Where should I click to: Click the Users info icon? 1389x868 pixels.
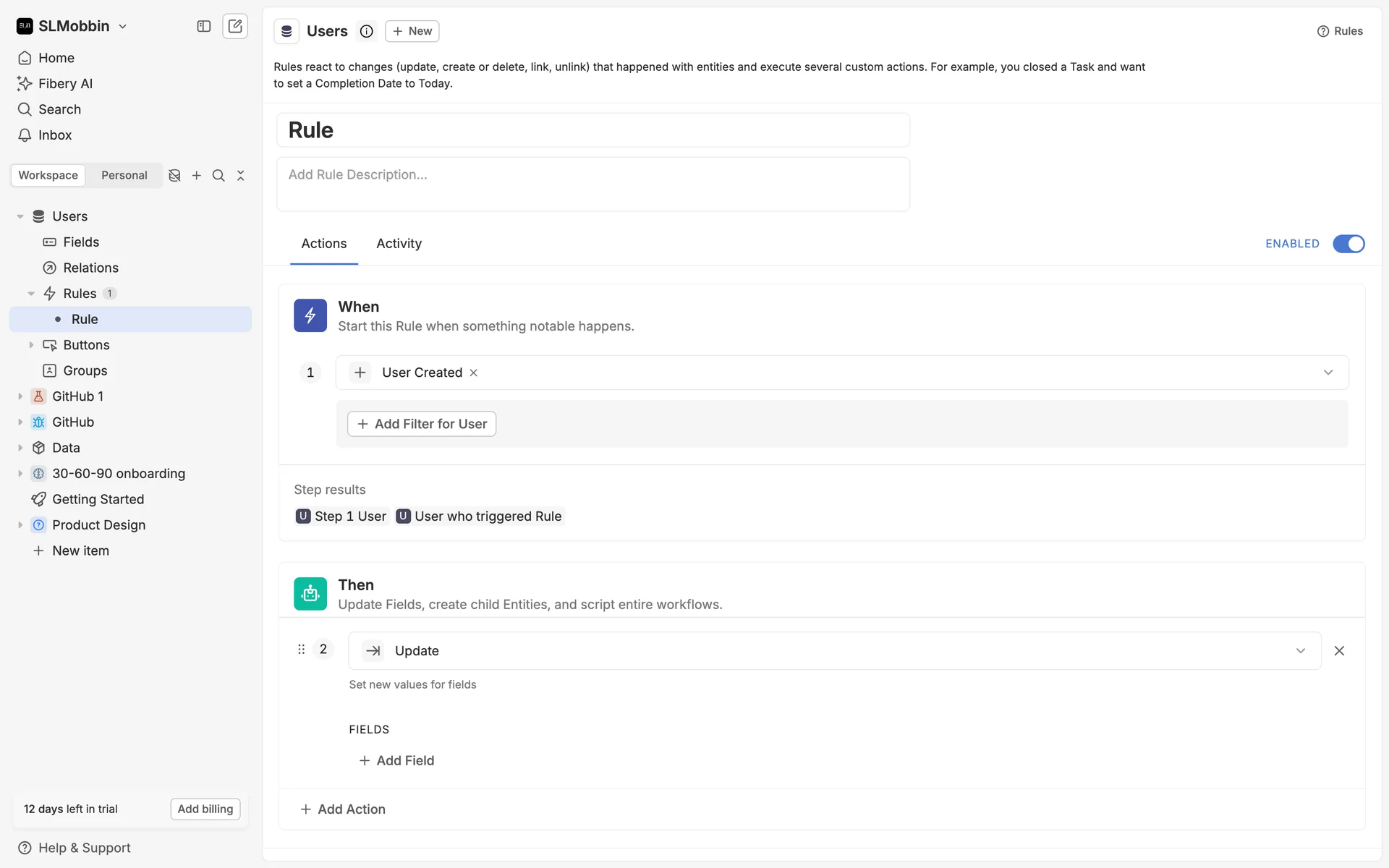367,31
